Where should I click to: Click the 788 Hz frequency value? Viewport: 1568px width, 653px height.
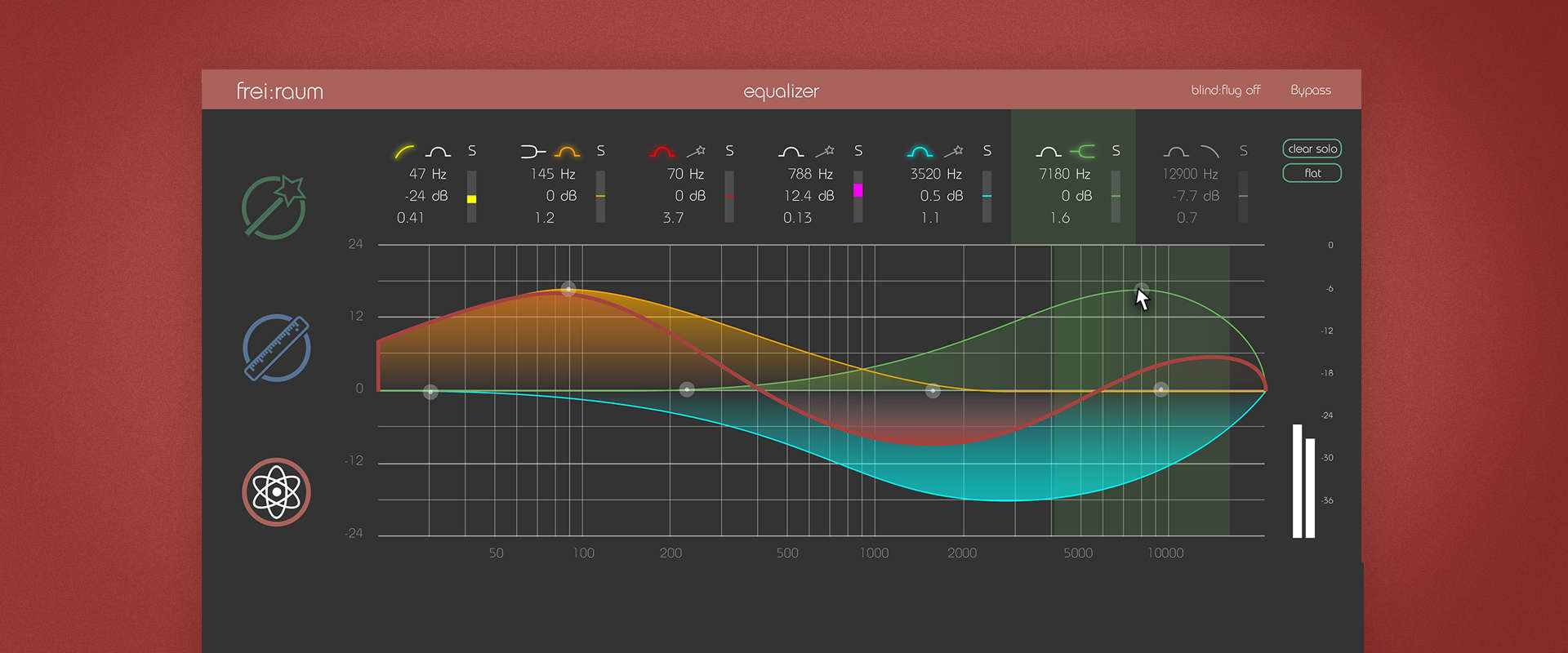[810, 174]
